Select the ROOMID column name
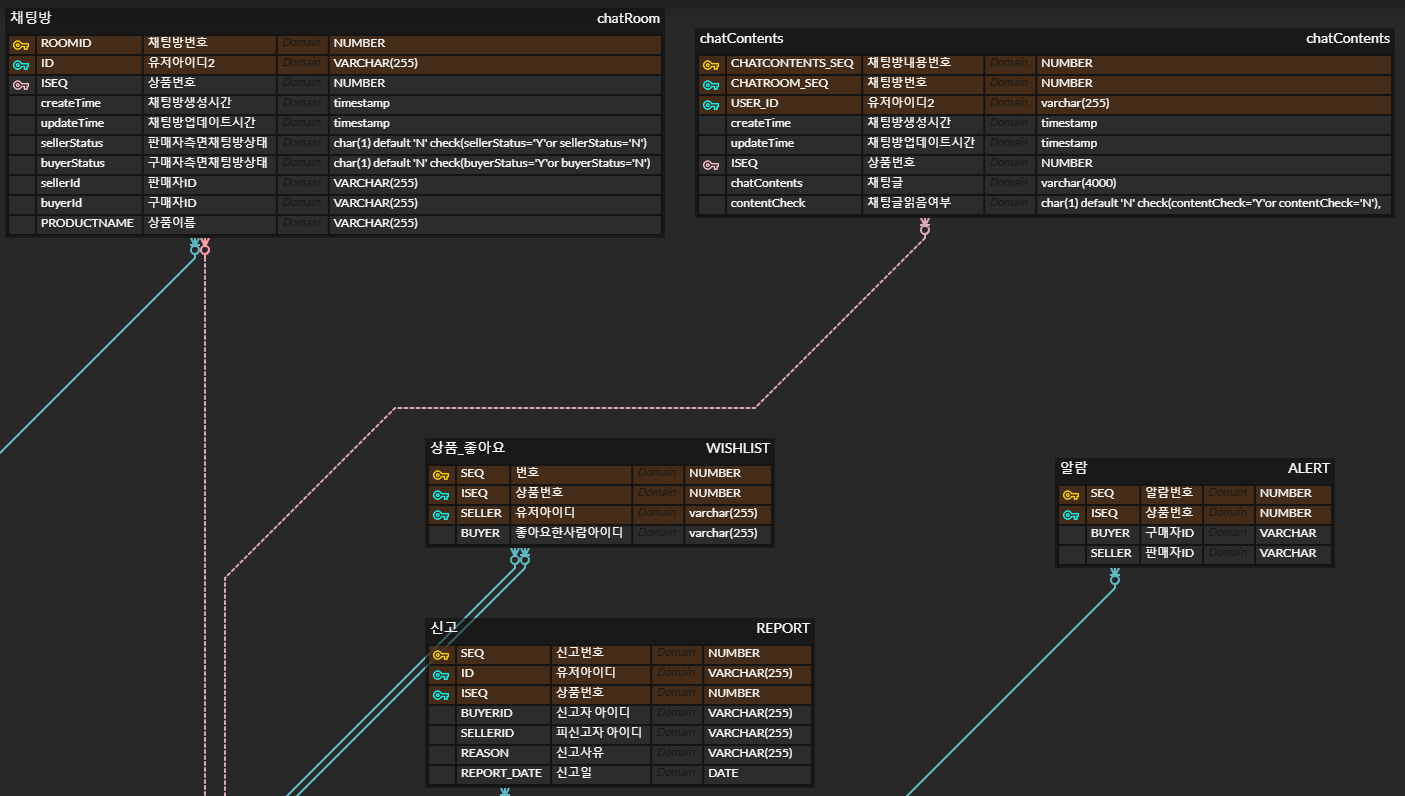This screenshot has width=1405, height=796. [66, 44]
